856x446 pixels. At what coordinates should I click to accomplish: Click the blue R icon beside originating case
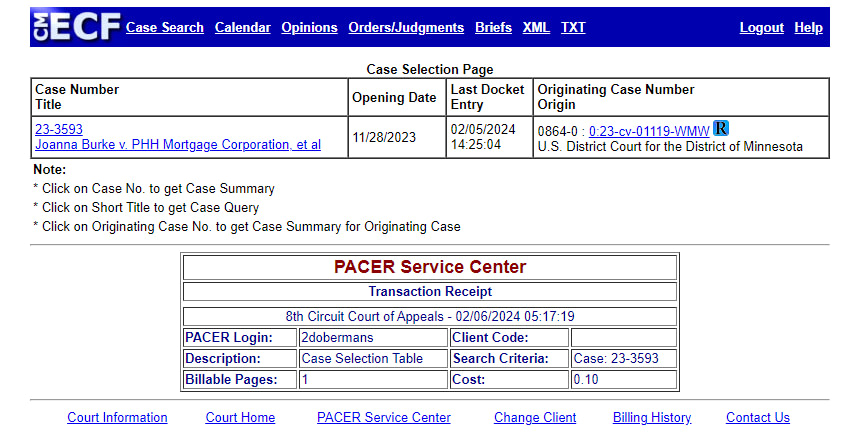(x=721, y=129)
